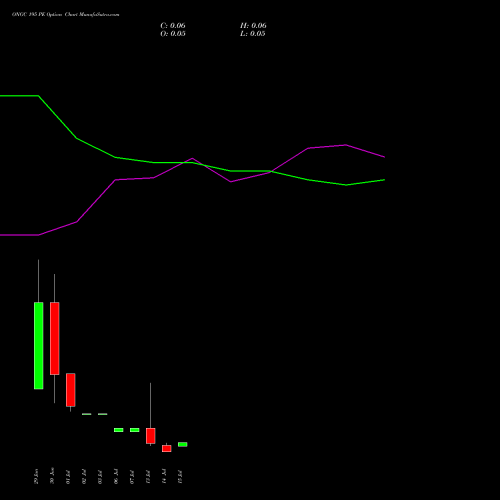The height and width of the screenshot is (500, 500).
Task: Click the low value L: 0.05
Action: click(253, 34)
